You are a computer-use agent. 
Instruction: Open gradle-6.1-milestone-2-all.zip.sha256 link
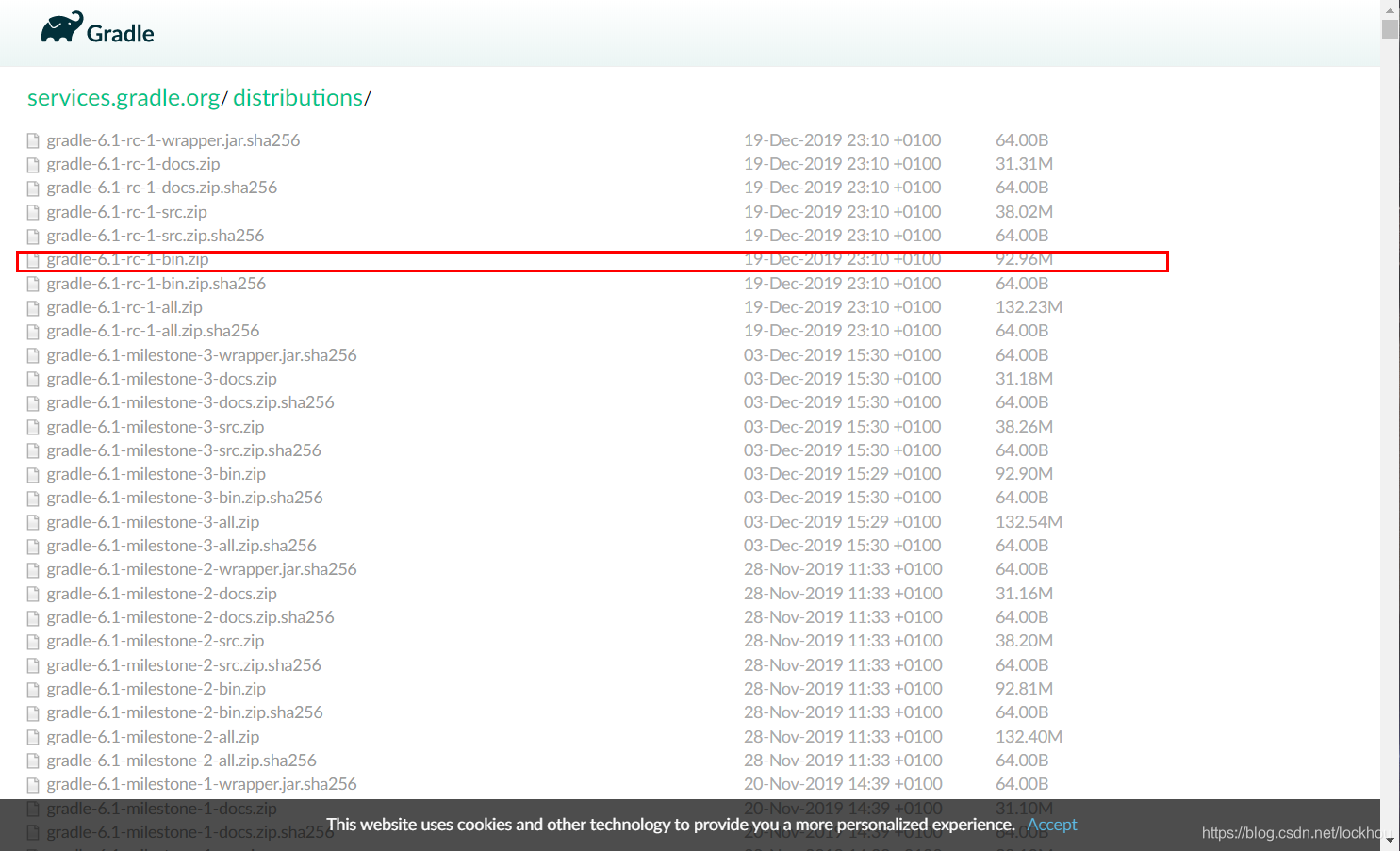pos(182,761)
